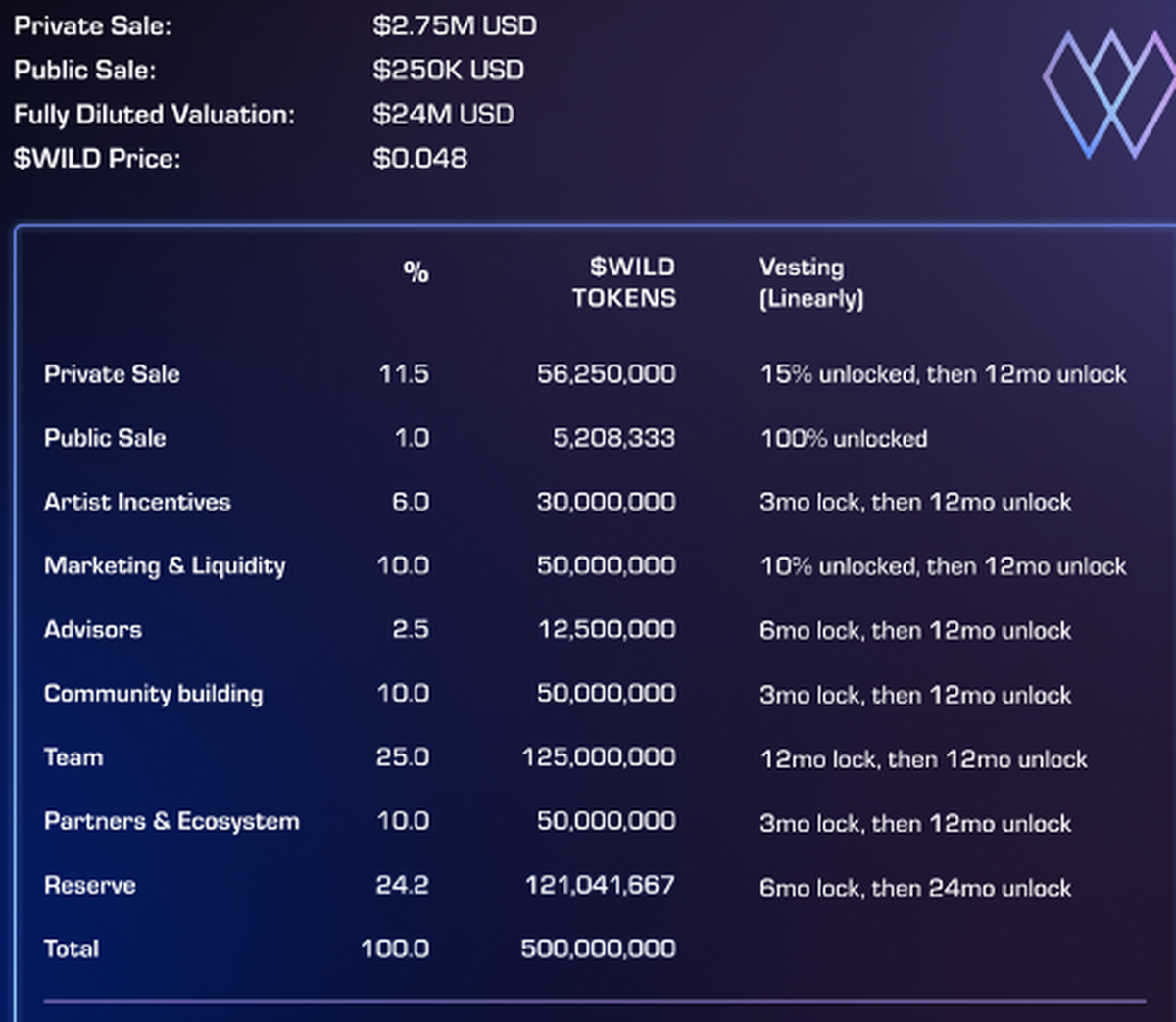Viewport: 1176px width, 1022px height.
Task: Click the Public Sale $250K USD value
Action: [448, 71]
